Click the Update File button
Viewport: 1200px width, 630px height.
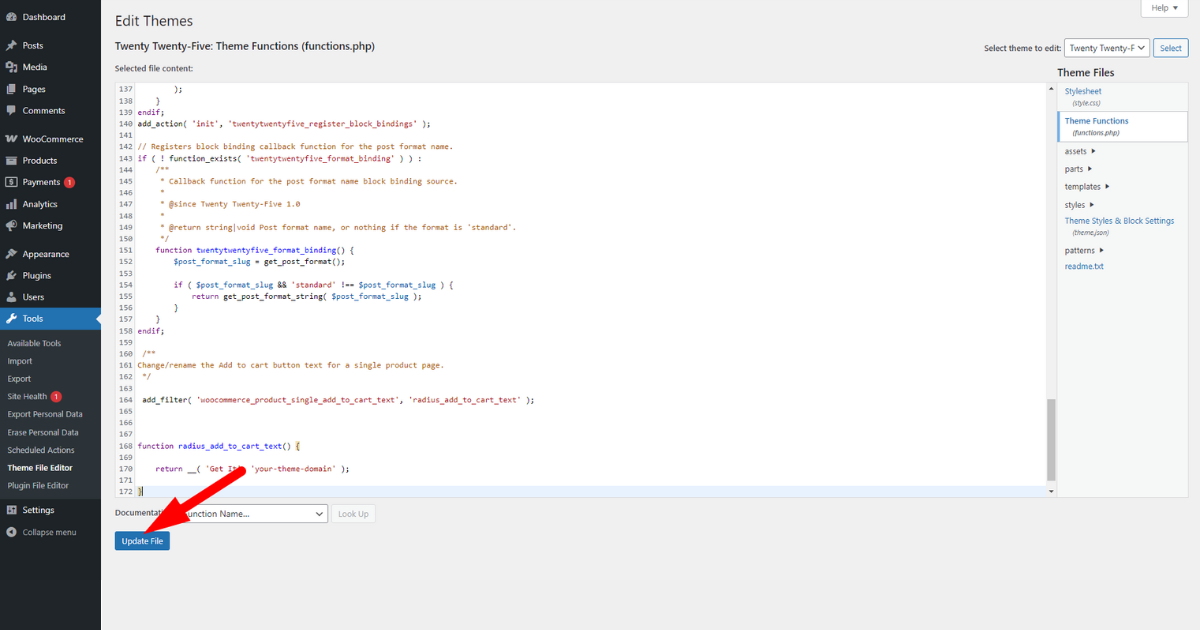tap(142, 541)
